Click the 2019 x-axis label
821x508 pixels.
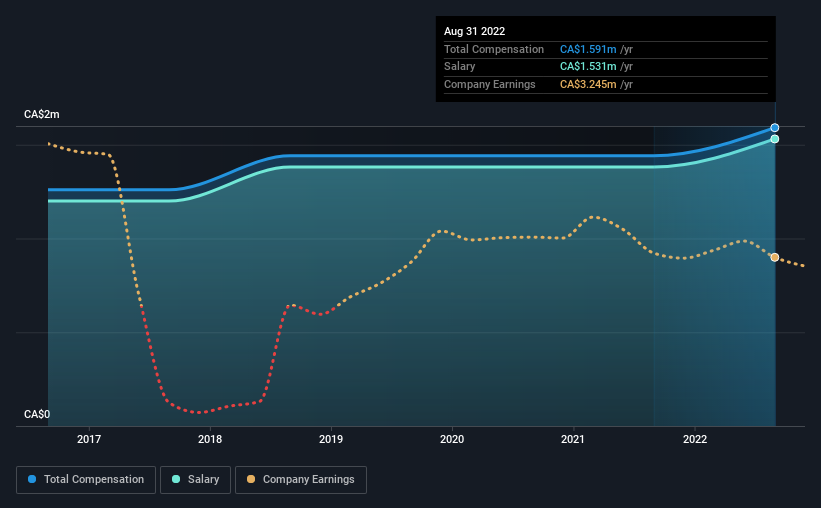[331, 439]
